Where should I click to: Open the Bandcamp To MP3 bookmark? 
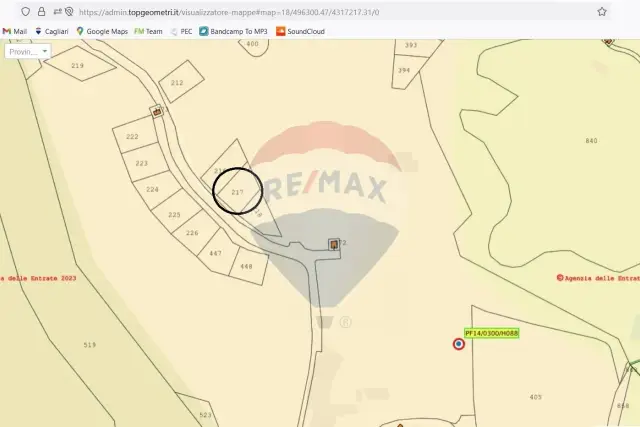click(x=233, y=31)
